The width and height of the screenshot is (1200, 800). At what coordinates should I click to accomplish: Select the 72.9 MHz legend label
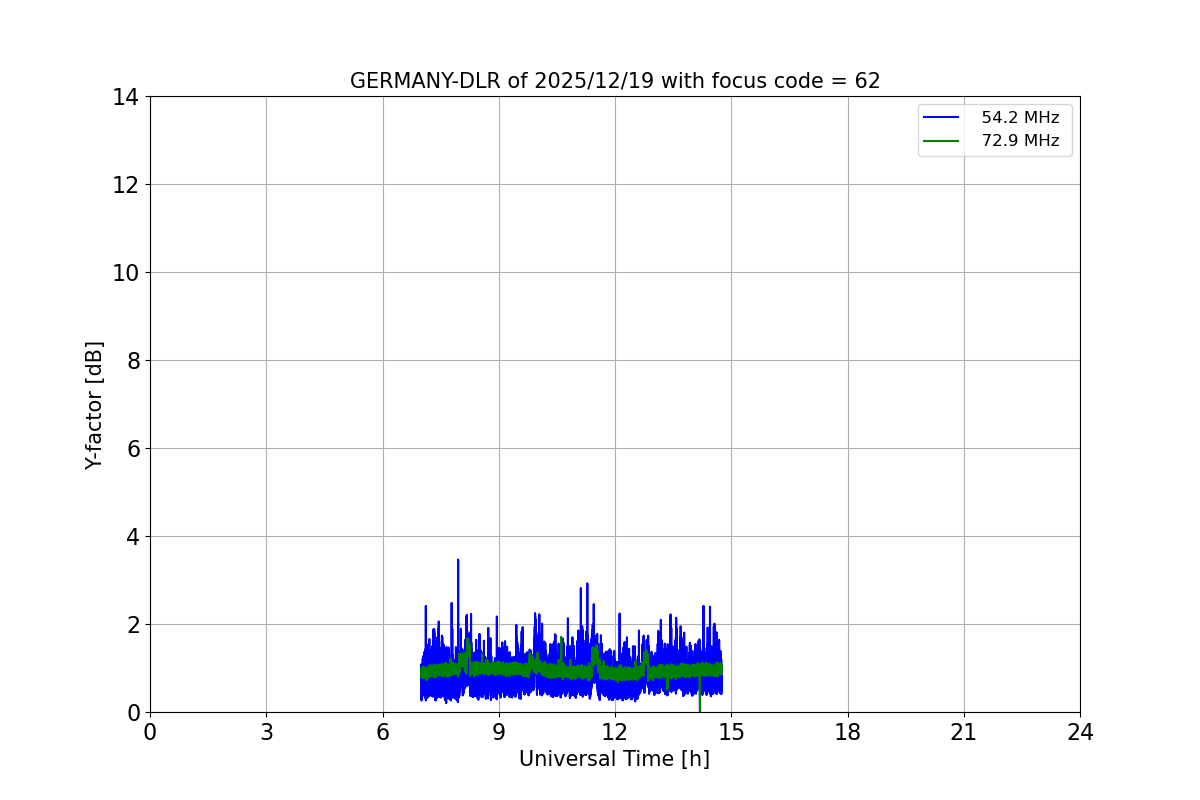[1020, 141]
